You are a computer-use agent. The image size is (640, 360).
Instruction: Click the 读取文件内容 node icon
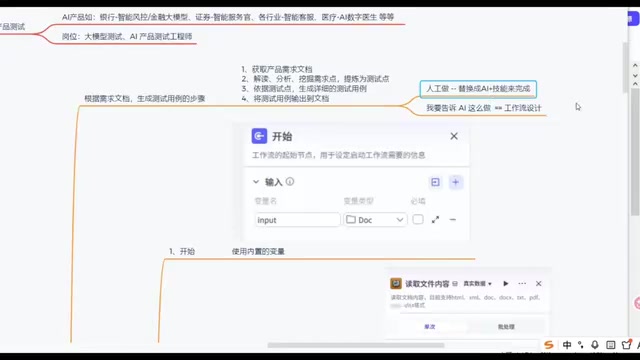(396, 283)
